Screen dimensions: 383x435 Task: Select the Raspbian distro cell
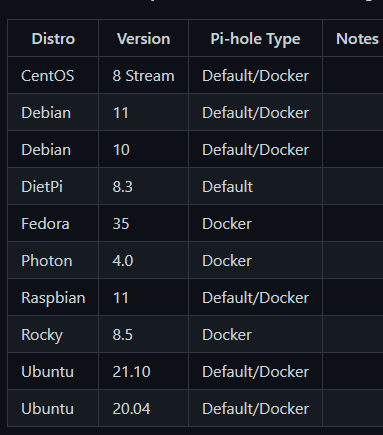click(53, 298)
